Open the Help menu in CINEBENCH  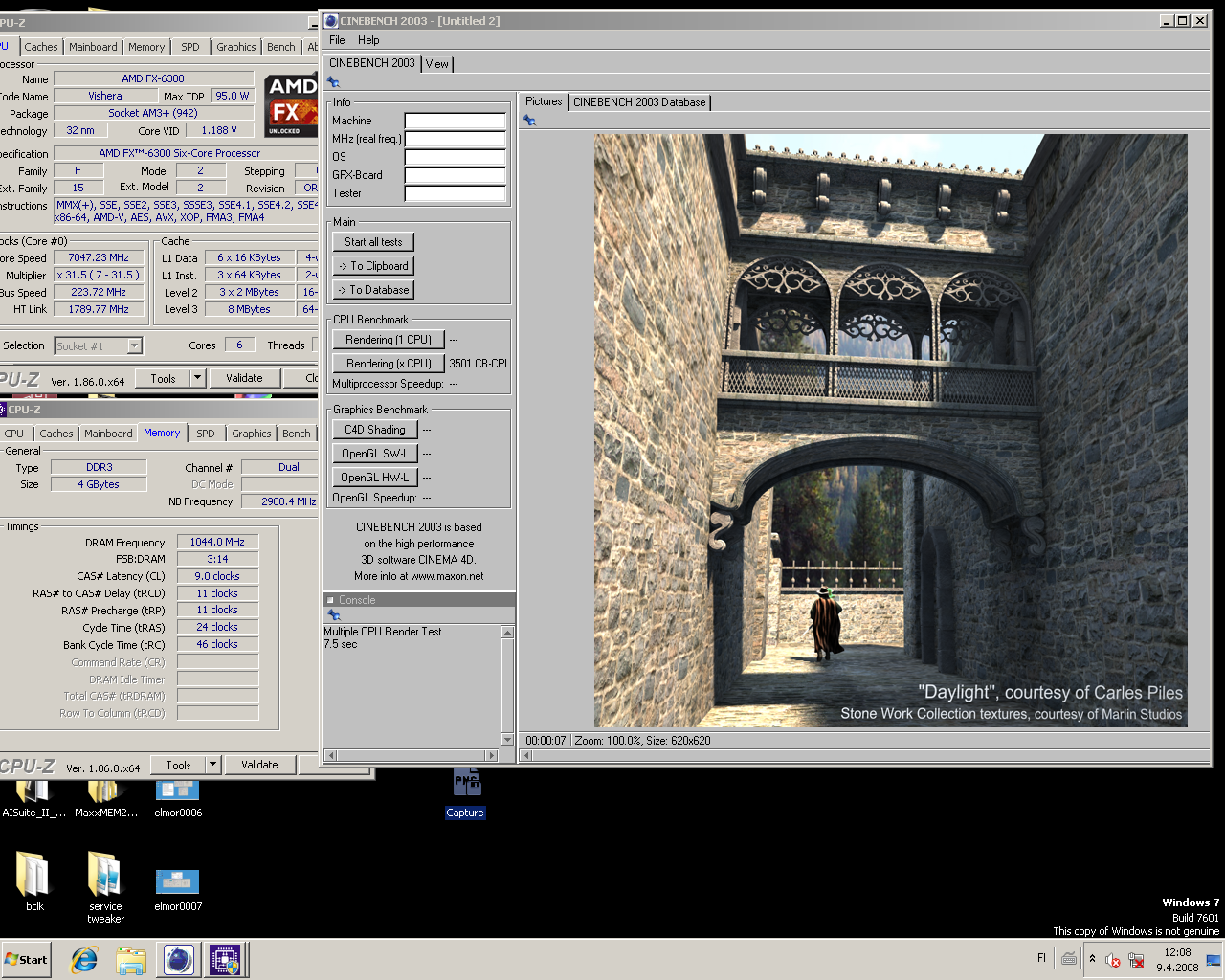pyautogui.click(x=368, y=40)
